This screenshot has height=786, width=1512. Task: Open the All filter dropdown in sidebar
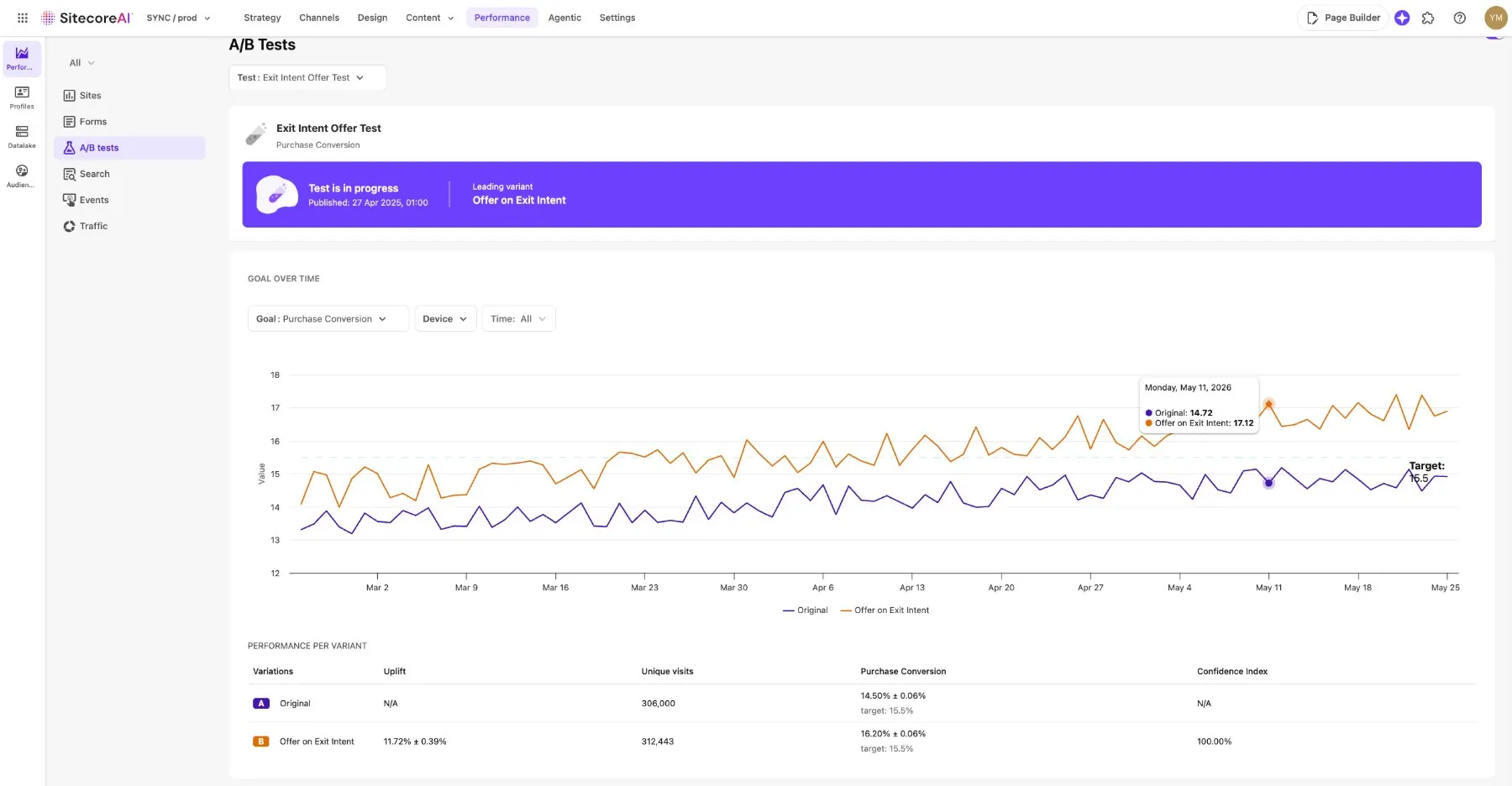[x=81, y=63]
